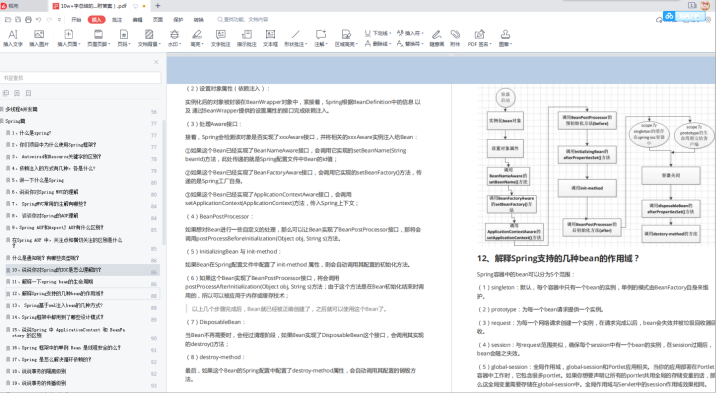Click the Open file icon in quick access bar
Screen dimensions: 720x394
(x=8, y=20)
